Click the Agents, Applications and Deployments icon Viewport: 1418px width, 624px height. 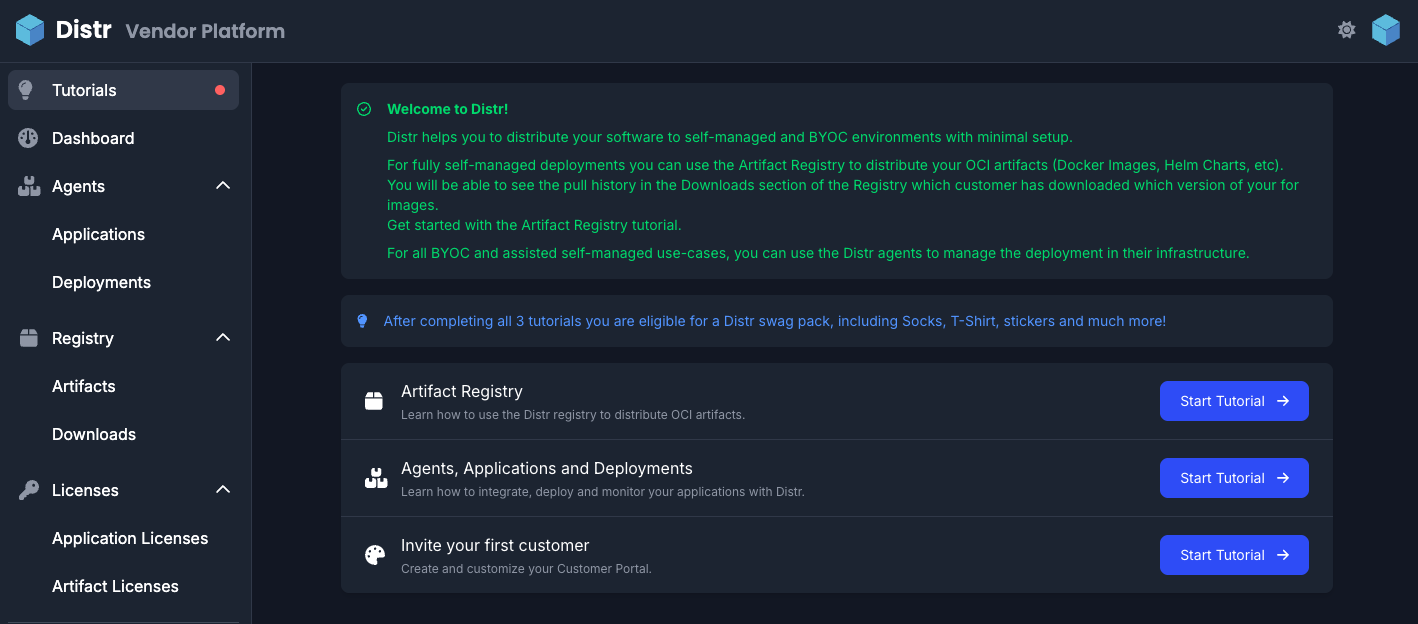376,478
